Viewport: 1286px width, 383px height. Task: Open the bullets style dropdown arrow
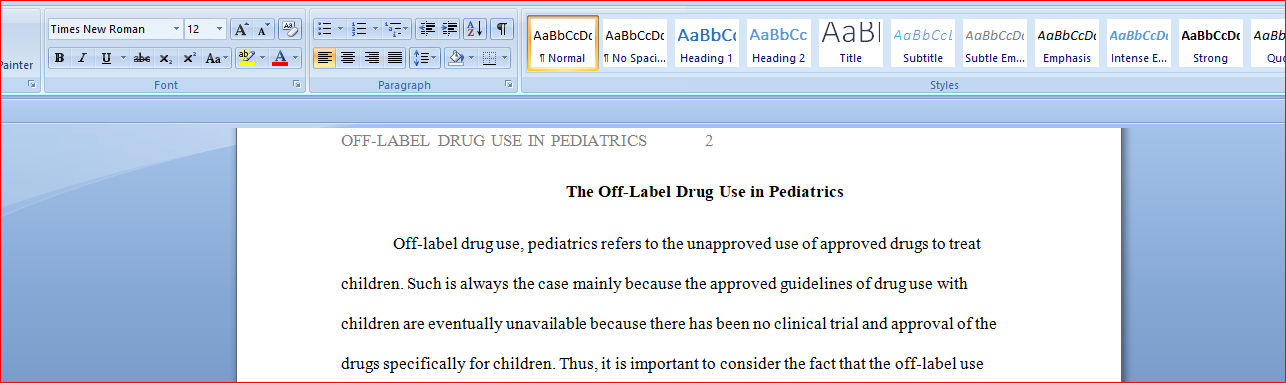[x=340, y=29]
